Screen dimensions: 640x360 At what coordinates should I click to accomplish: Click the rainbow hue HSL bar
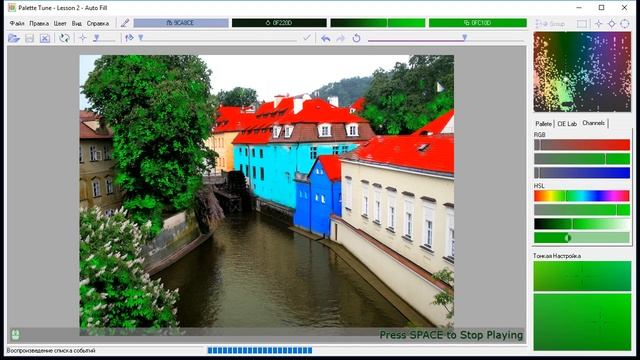click(x=582, y=196)
